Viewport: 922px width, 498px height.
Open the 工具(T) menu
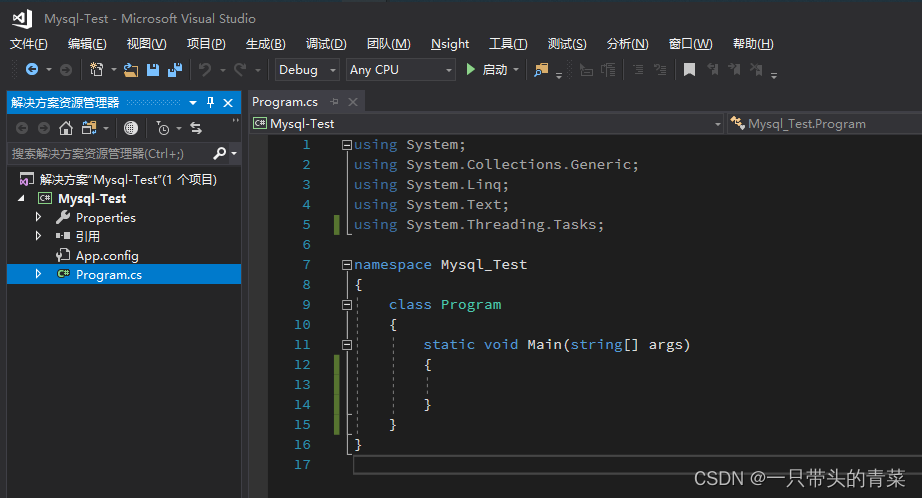[508, 44]
